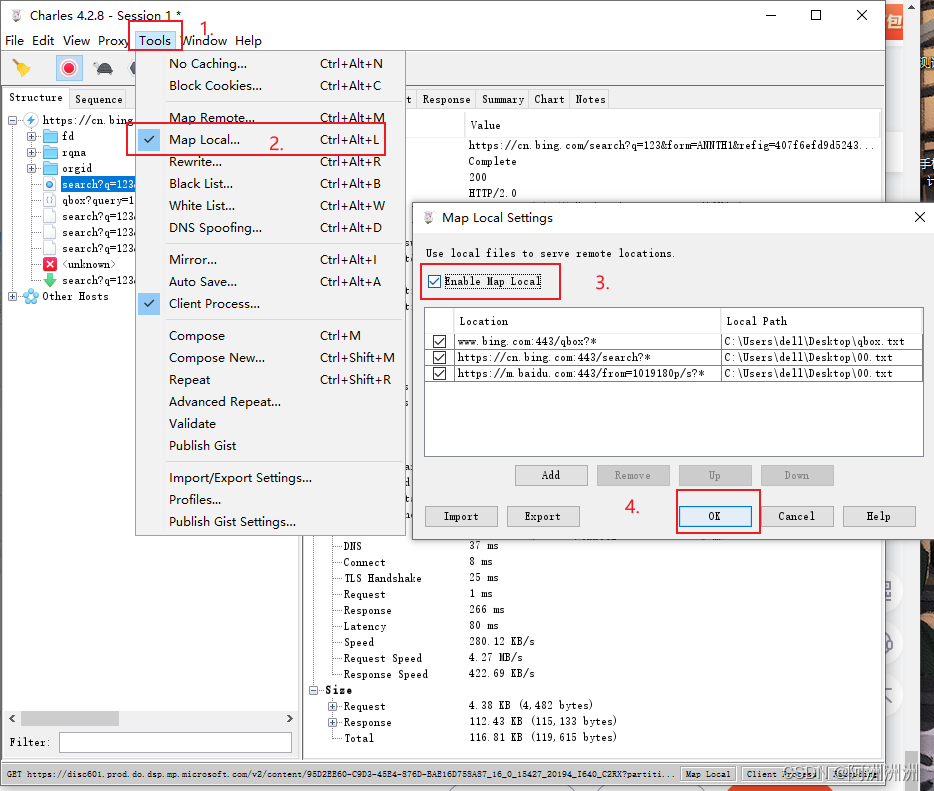
Task: Click the Filter input field
Action: pyautogui.click(x=176, y=743)
